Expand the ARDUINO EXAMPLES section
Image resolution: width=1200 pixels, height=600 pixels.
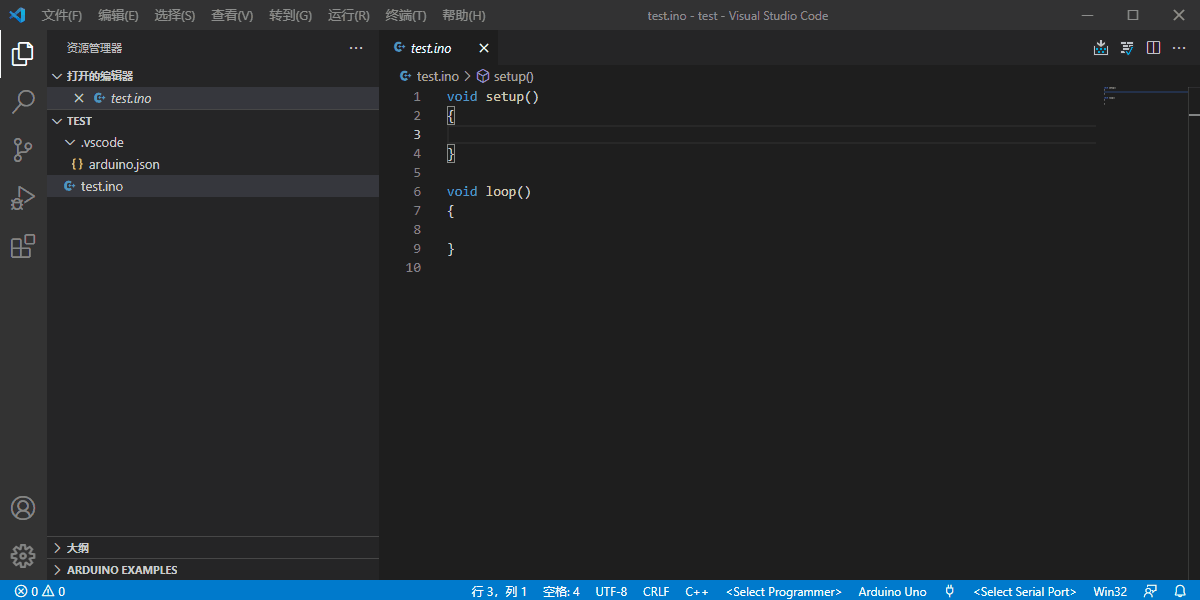tap(121, 570)
